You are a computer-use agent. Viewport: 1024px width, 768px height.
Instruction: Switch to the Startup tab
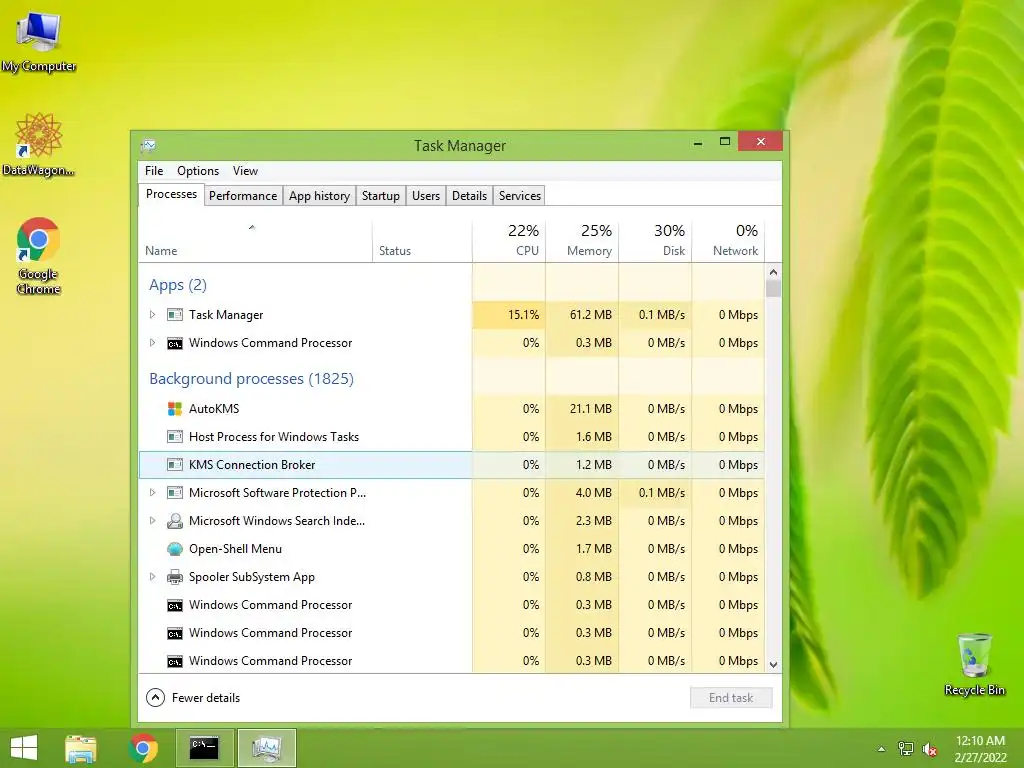[x=381, y=196]
